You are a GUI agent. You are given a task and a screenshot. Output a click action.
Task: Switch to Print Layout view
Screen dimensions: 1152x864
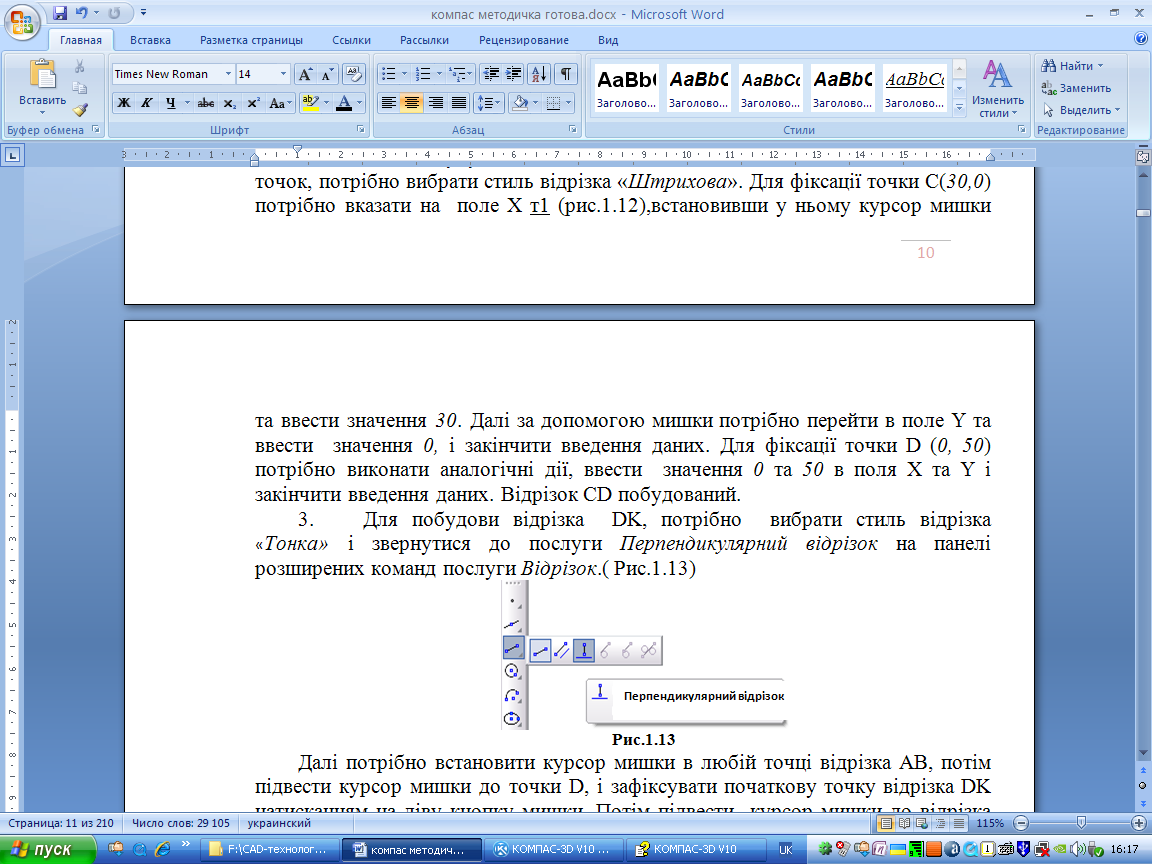887,824
